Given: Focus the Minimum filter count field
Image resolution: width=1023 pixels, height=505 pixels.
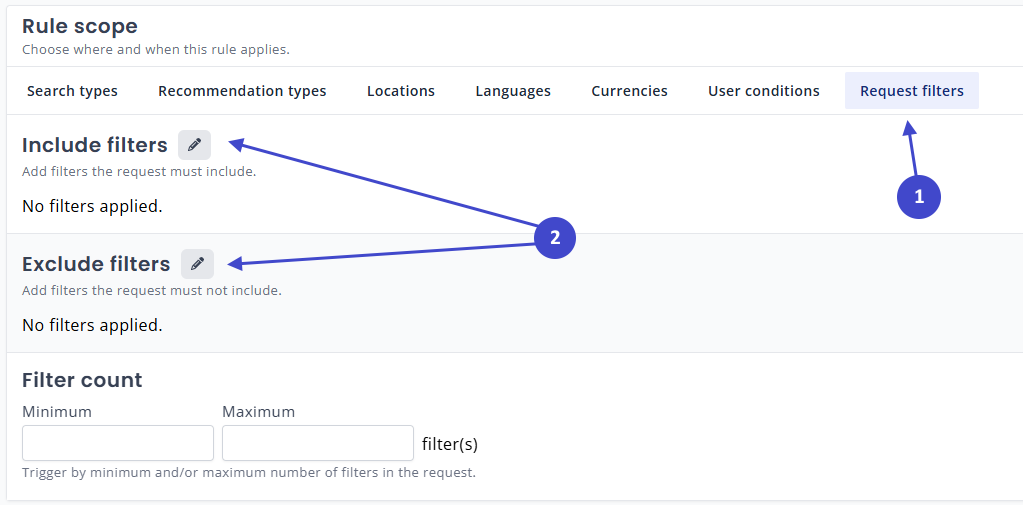Looking at the screenshot, I should coord(118,443).
